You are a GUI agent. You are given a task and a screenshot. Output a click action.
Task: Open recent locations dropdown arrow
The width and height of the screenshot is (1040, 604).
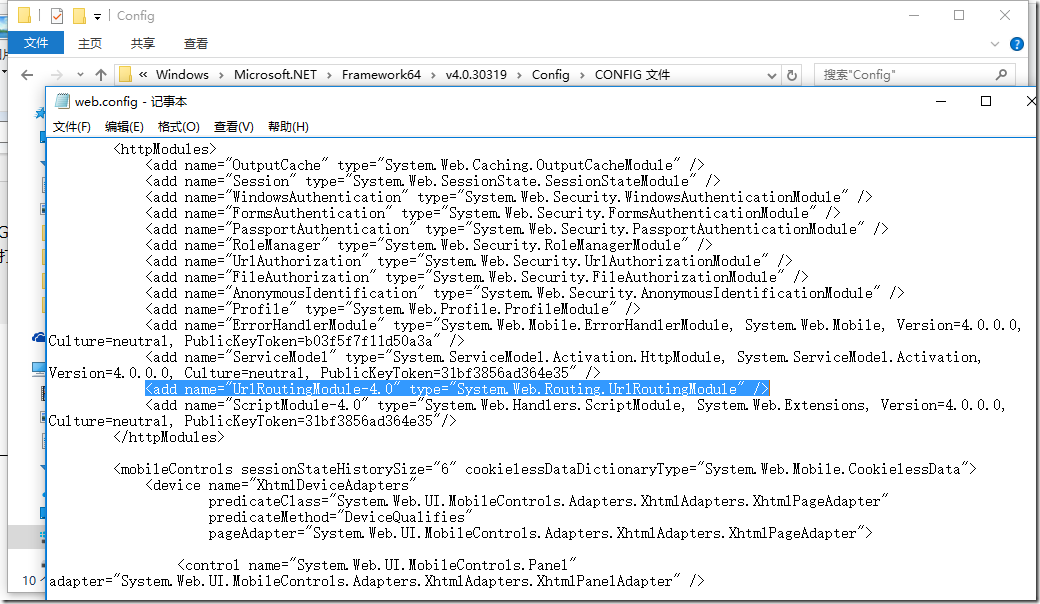click(x=78, y=75)
